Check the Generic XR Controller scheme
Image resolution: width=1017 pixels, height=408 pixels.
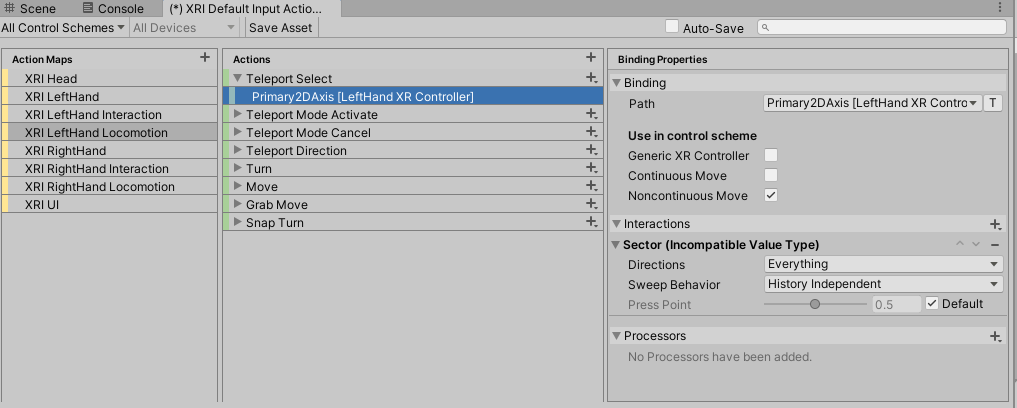pyautogui.click(x=771, y=156)
